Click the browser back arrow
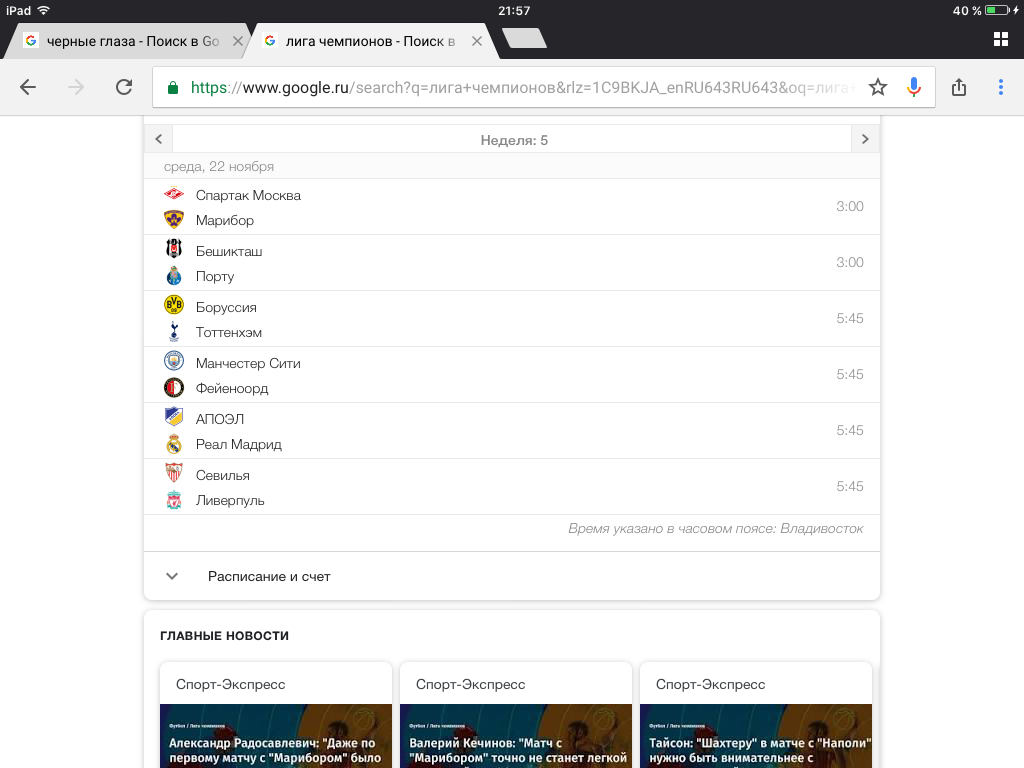1024x768 pixels. [28, 87]
